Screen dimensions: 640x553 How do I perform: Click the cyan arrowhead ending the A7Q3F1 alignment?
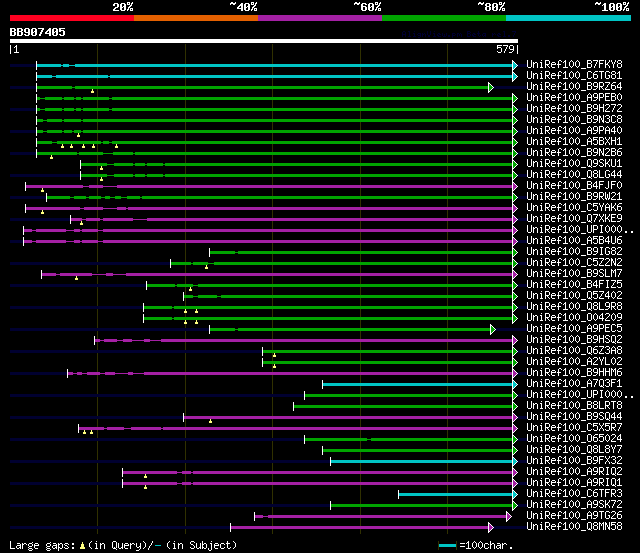coord(515,384)
